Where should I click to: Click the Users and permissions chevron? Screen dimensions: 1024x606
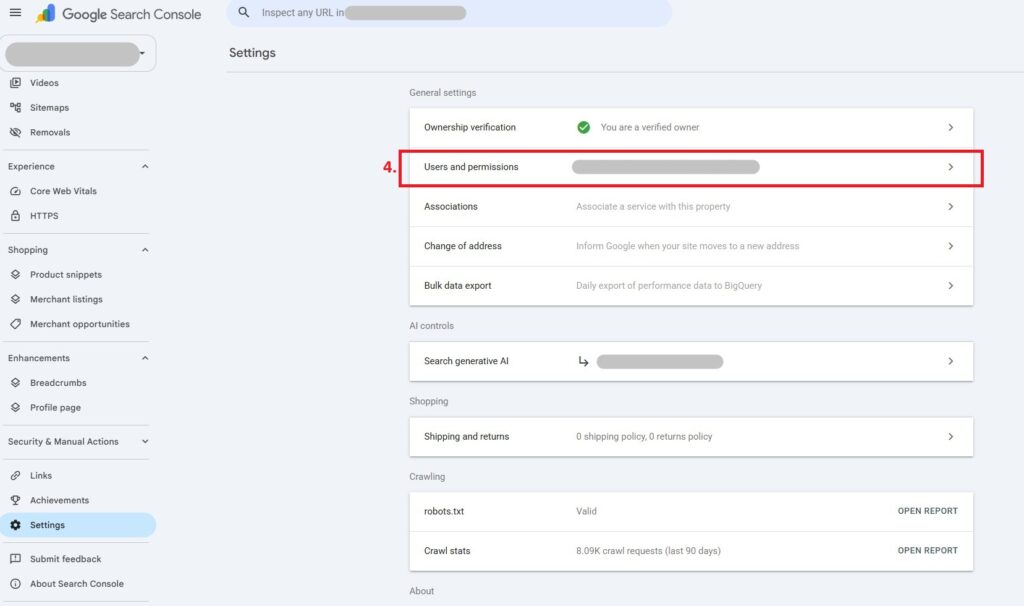point(951,167)
